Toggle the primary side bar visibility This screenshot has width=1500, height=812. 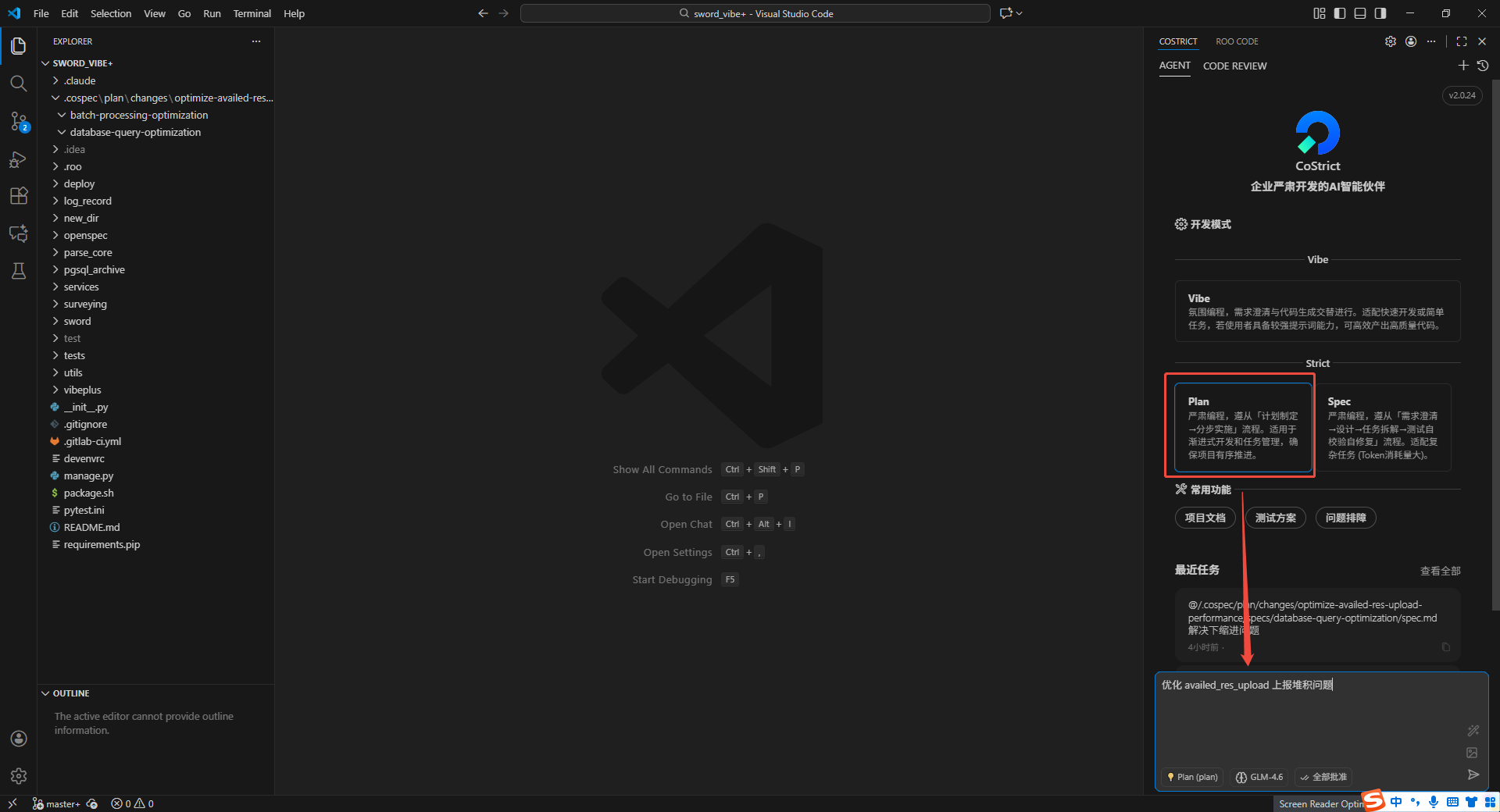(x=1340, y=13)
